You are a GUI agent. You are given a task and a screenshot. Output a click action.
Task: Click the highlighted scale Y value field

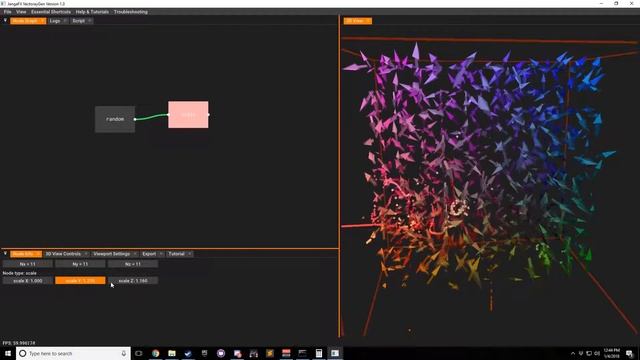(80, 281)
